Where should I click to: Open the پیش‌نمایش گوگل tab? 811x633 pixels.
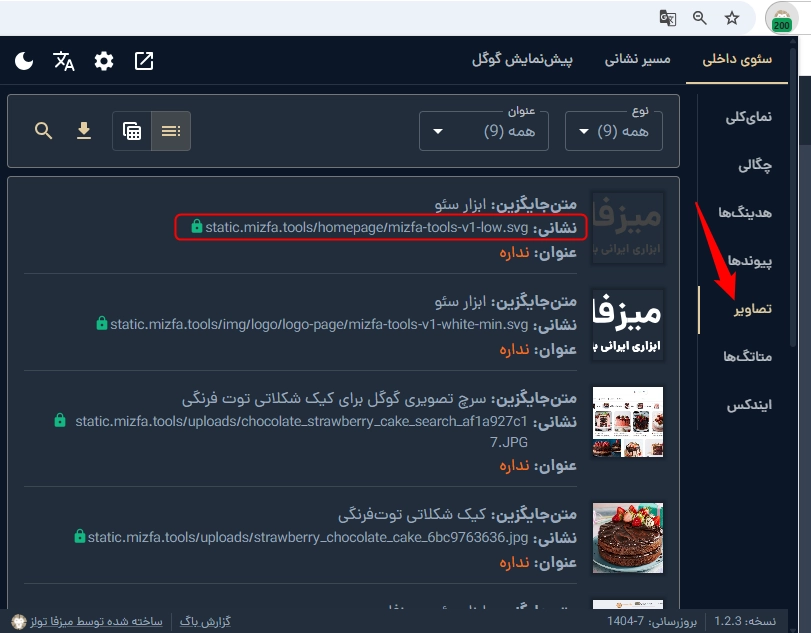[x=523, y=60]
